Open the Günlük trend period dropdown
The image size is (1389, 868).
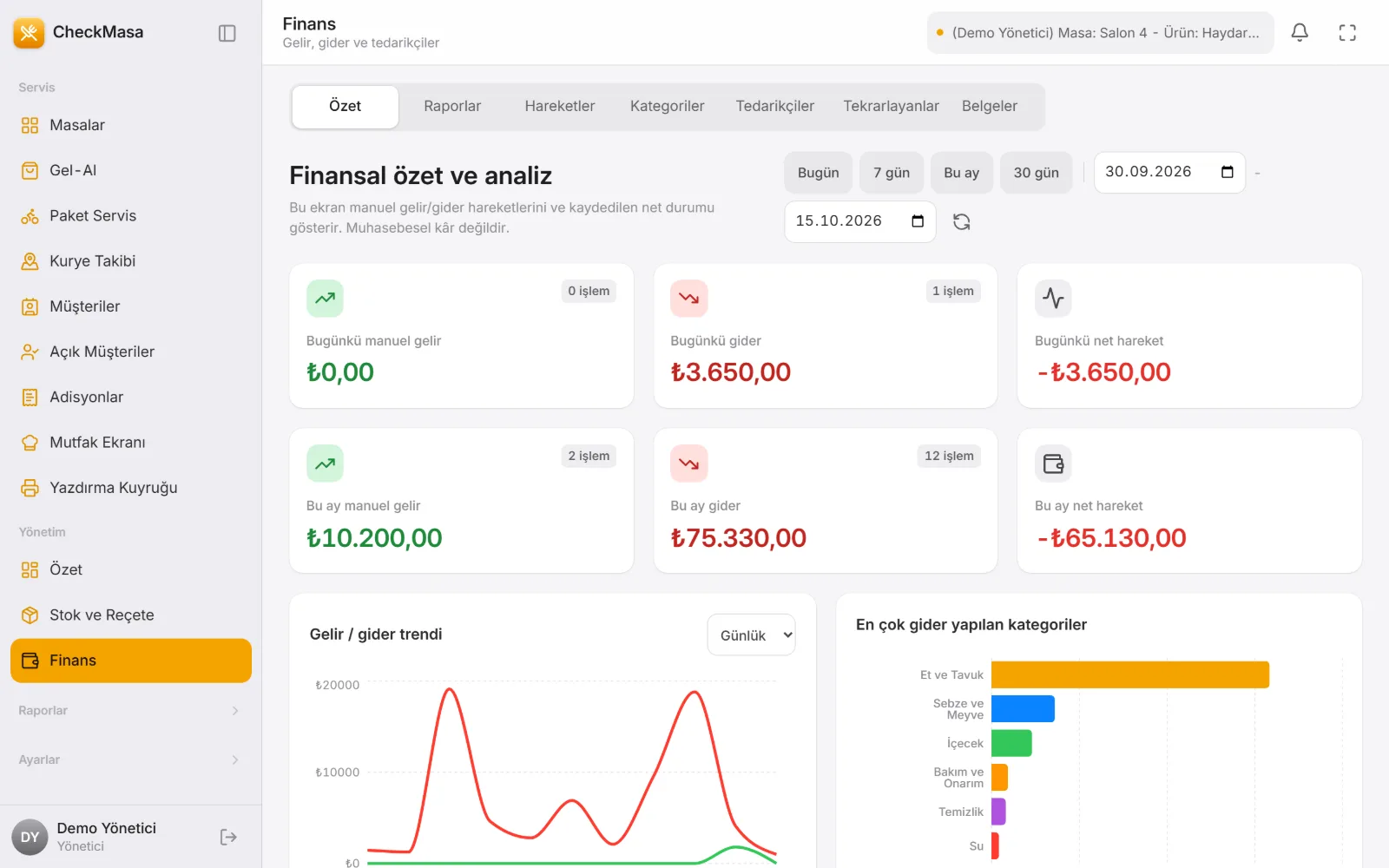[x=751, y=635]
